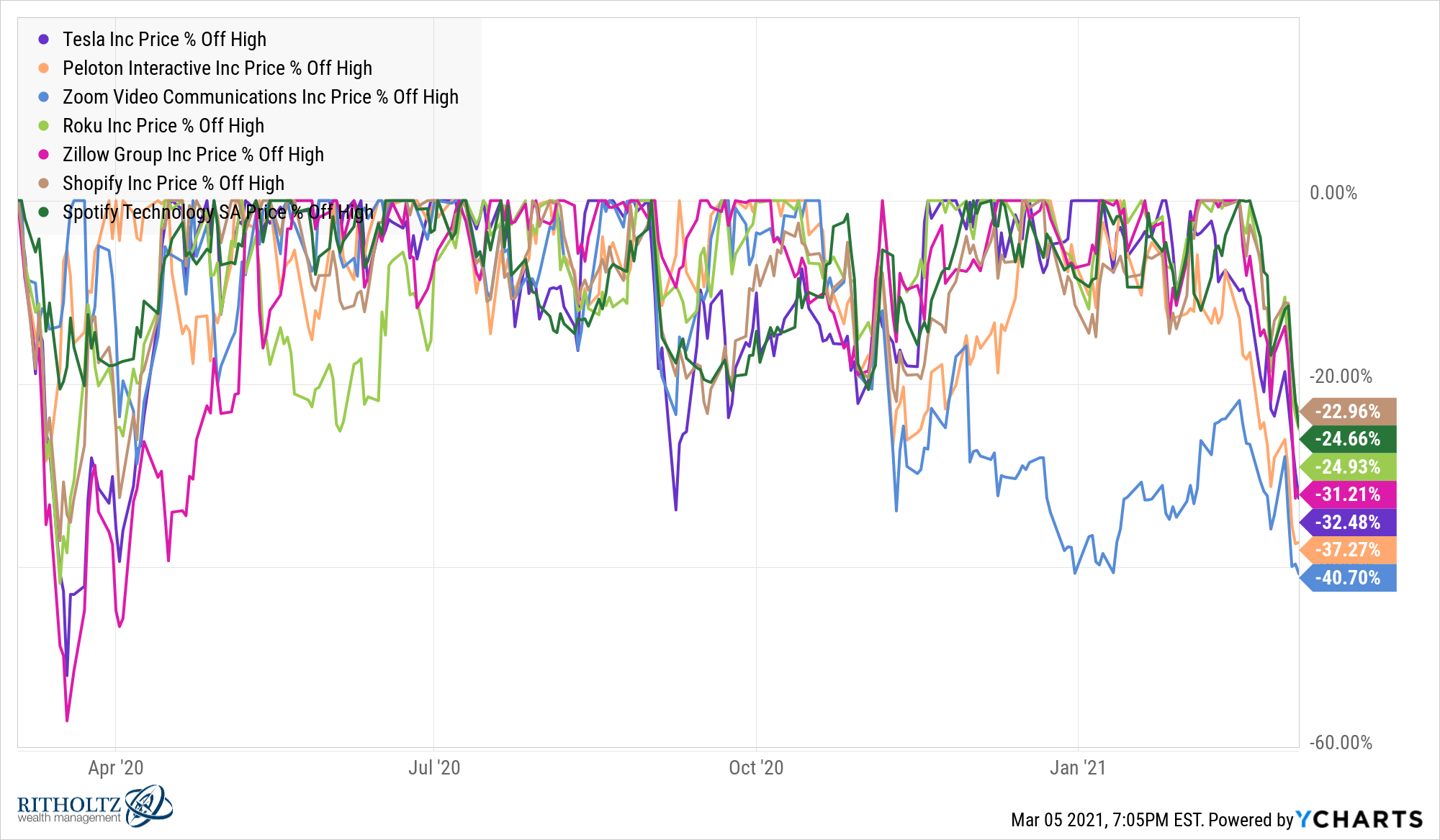Click the Jan '21 axis label
The height and width of the screenshot is (840, 1440).
[x=1077, y=768]
